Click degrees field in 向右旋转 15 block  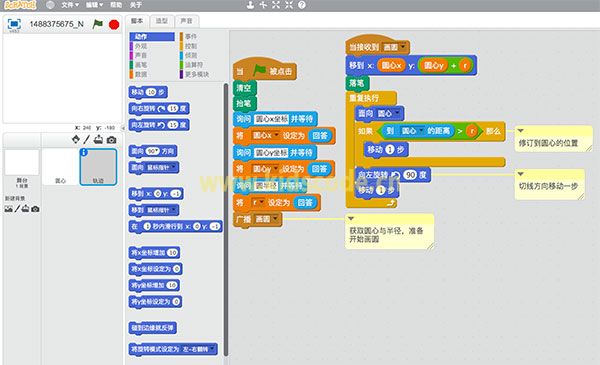tap(173, 109)
